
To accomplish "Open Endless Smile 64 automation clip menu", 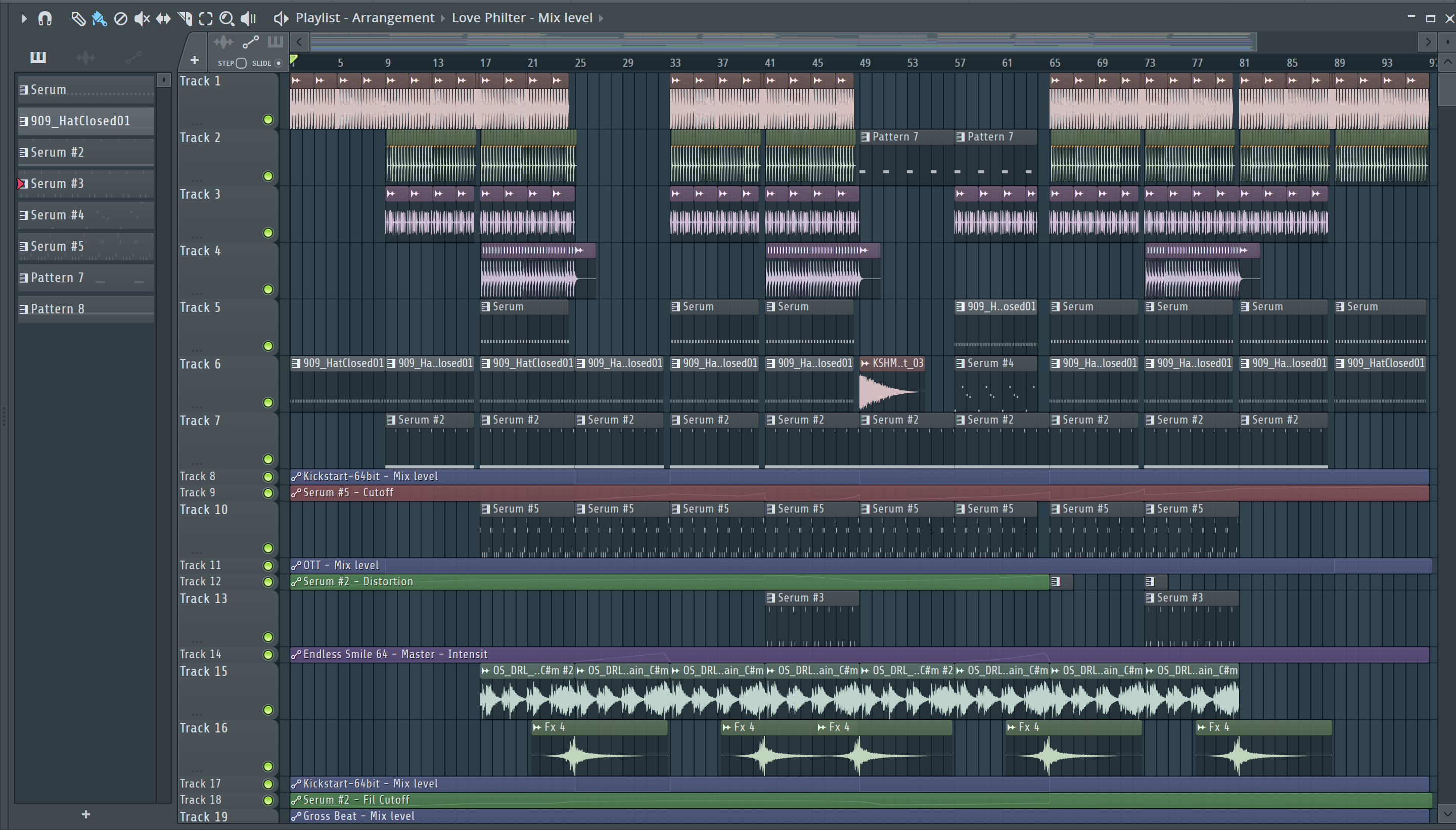I will (296, 655).
